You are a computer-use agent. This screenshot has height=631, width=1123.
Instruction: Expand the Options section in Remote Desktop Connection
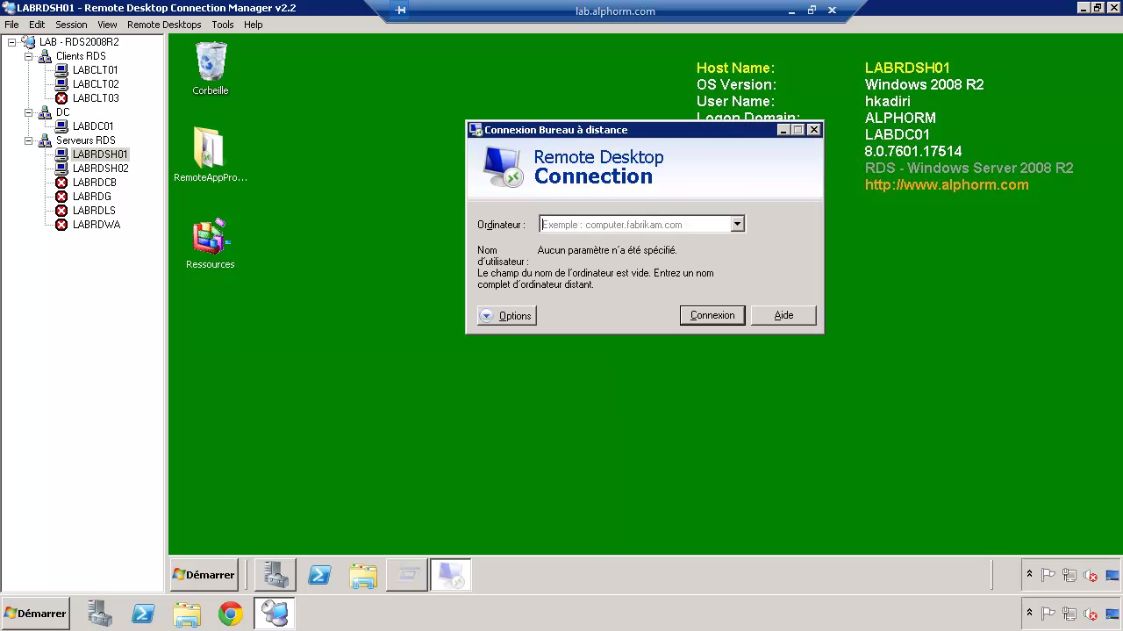point(507,315)
